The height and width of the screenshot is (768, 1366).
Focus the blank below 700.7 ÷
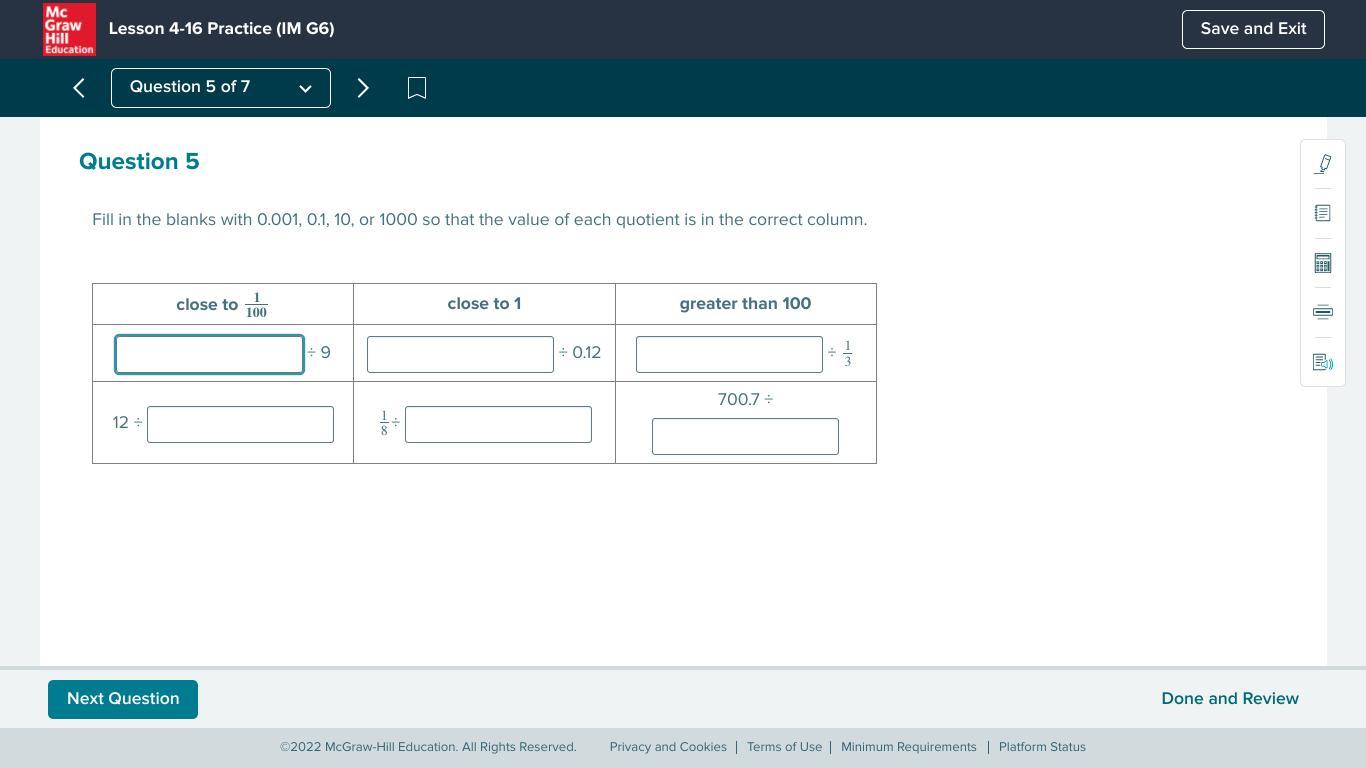coord(745,436)
